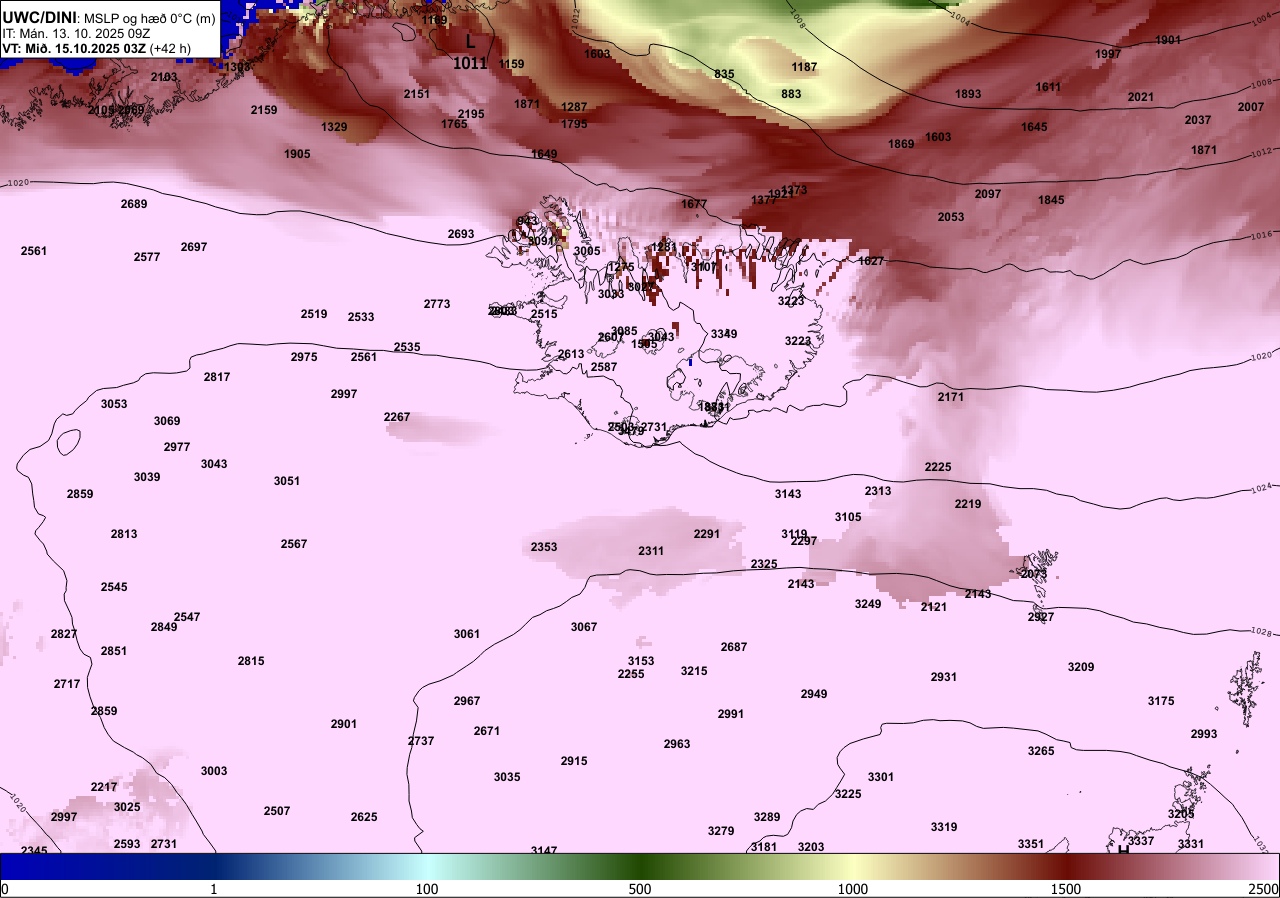Click the map value 3265
Image resolution: width=1280 pixels, height=898 pixels.
click(1041, 751)
